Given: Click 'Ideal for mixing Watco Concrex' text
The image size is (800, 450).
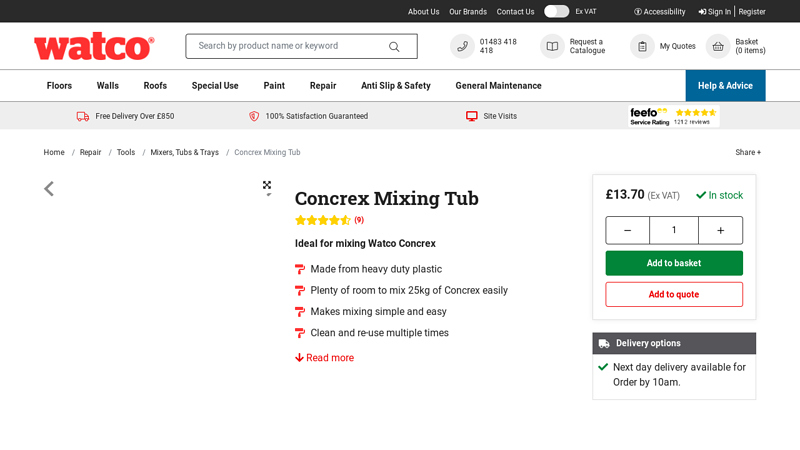Looking at the screenshot, I should pyautogui.click(x=365, y=243).
